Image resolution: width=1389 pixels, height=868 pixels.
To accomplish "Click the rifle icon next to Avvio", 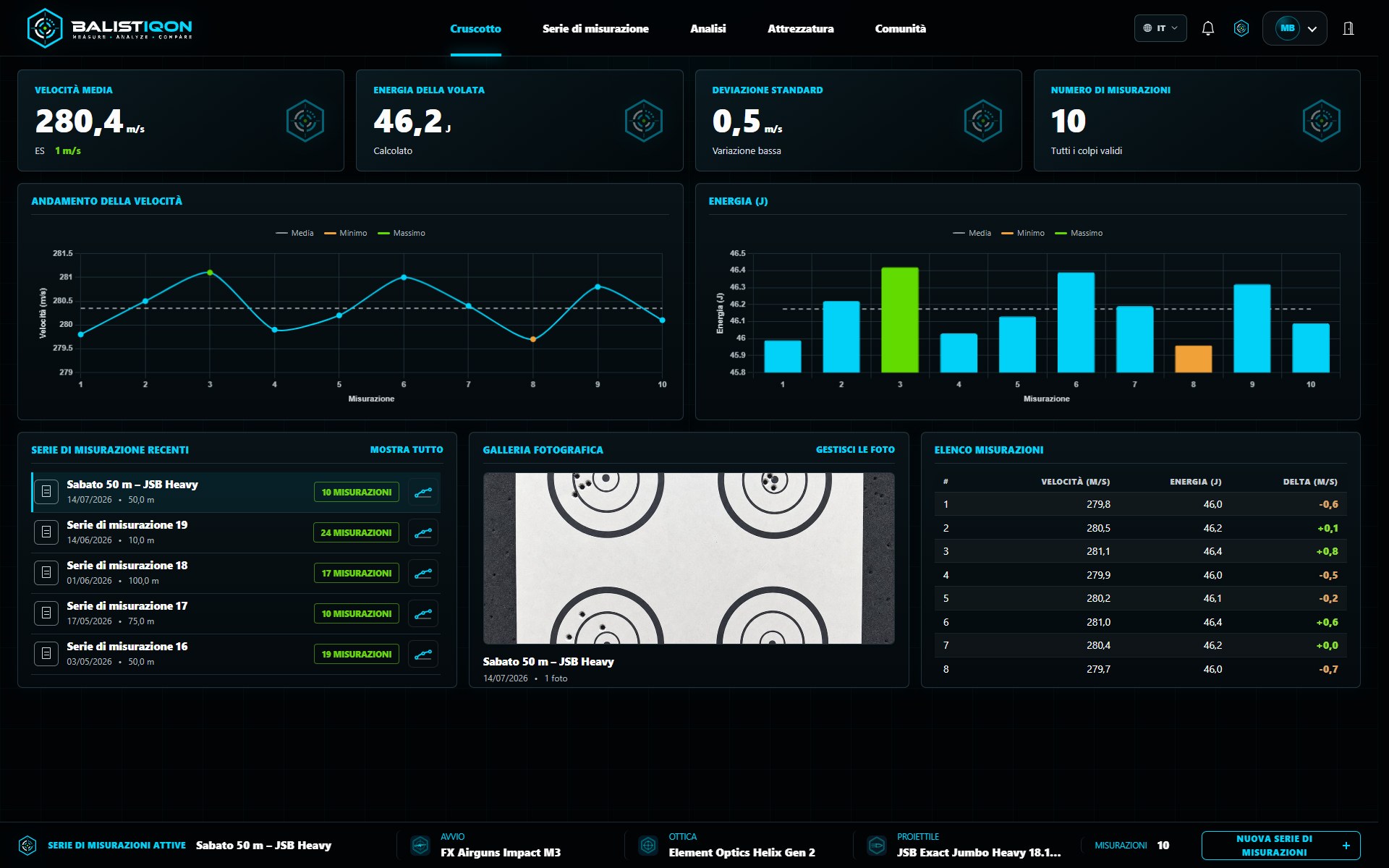I will click(x=420, y=845).
